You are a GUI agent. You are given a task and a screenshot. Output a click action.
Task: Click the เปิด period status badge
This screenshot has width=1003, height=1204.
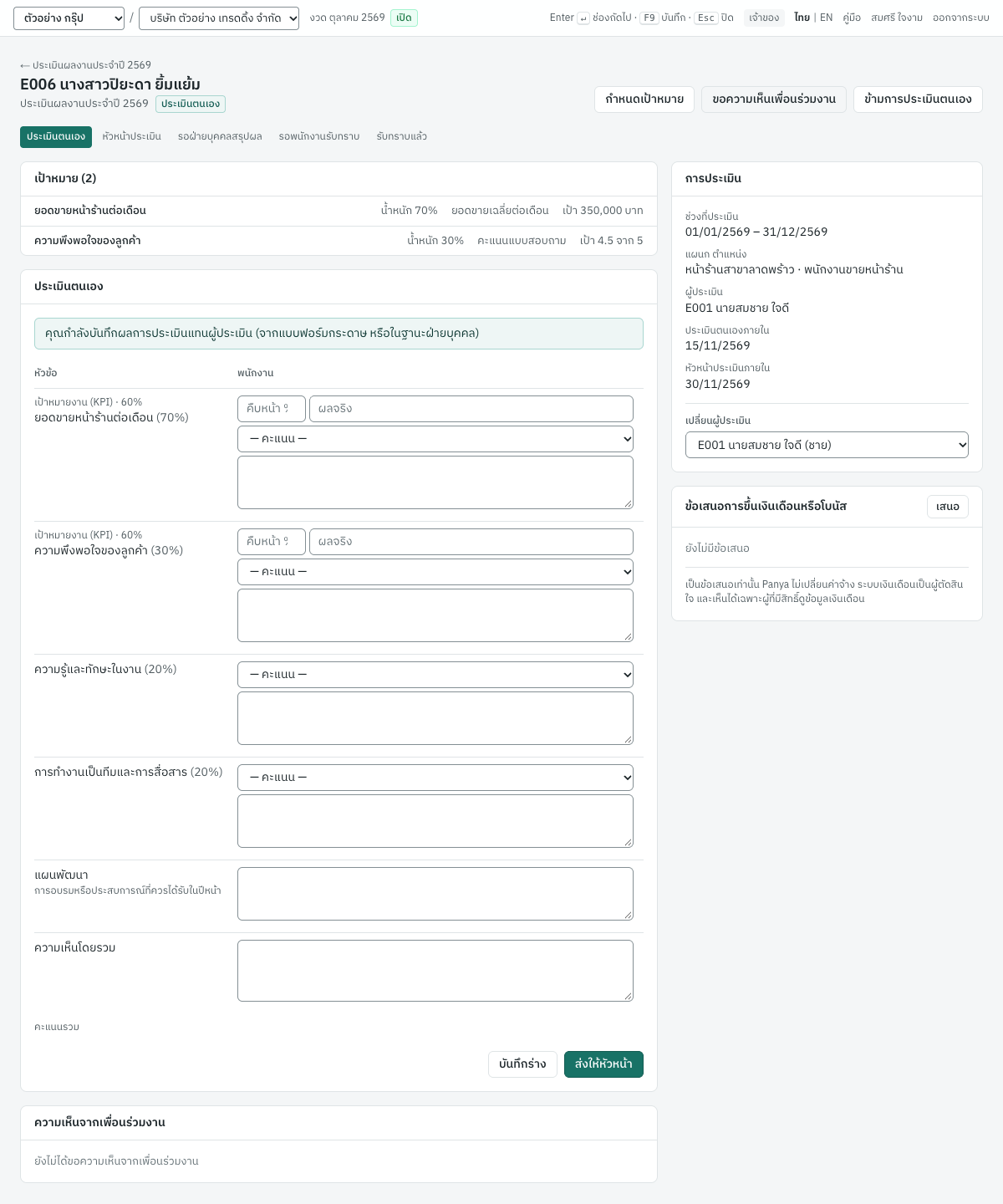click(404, 18)
